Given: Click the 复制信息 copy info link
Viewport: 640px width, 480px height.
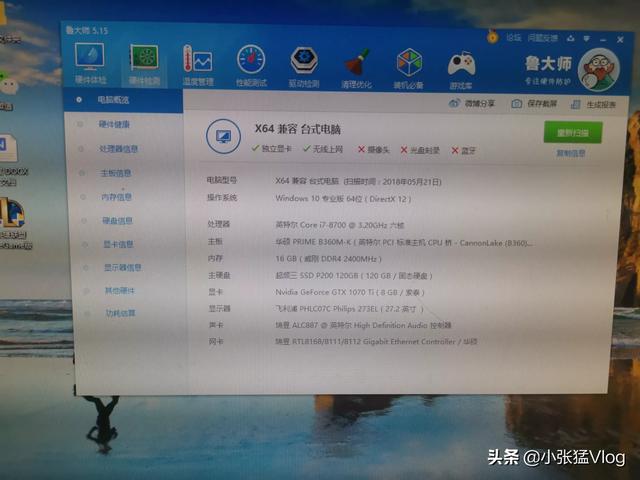Looking at the screenshot, I should tap(571, 153).
